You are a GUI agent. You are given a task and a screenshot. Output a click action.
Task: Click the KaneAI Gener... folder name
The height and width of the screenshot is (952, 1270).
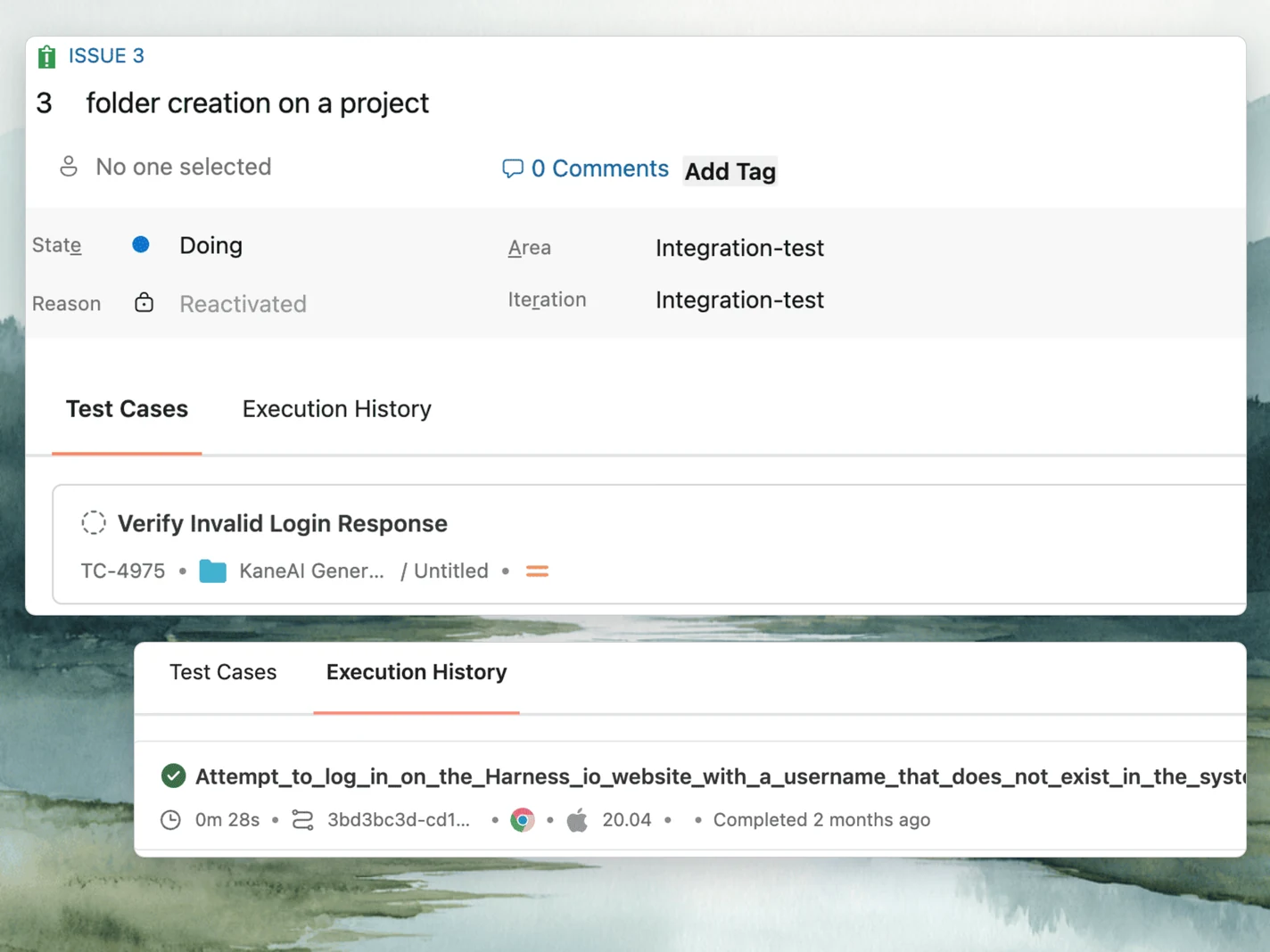coord(311,570)
